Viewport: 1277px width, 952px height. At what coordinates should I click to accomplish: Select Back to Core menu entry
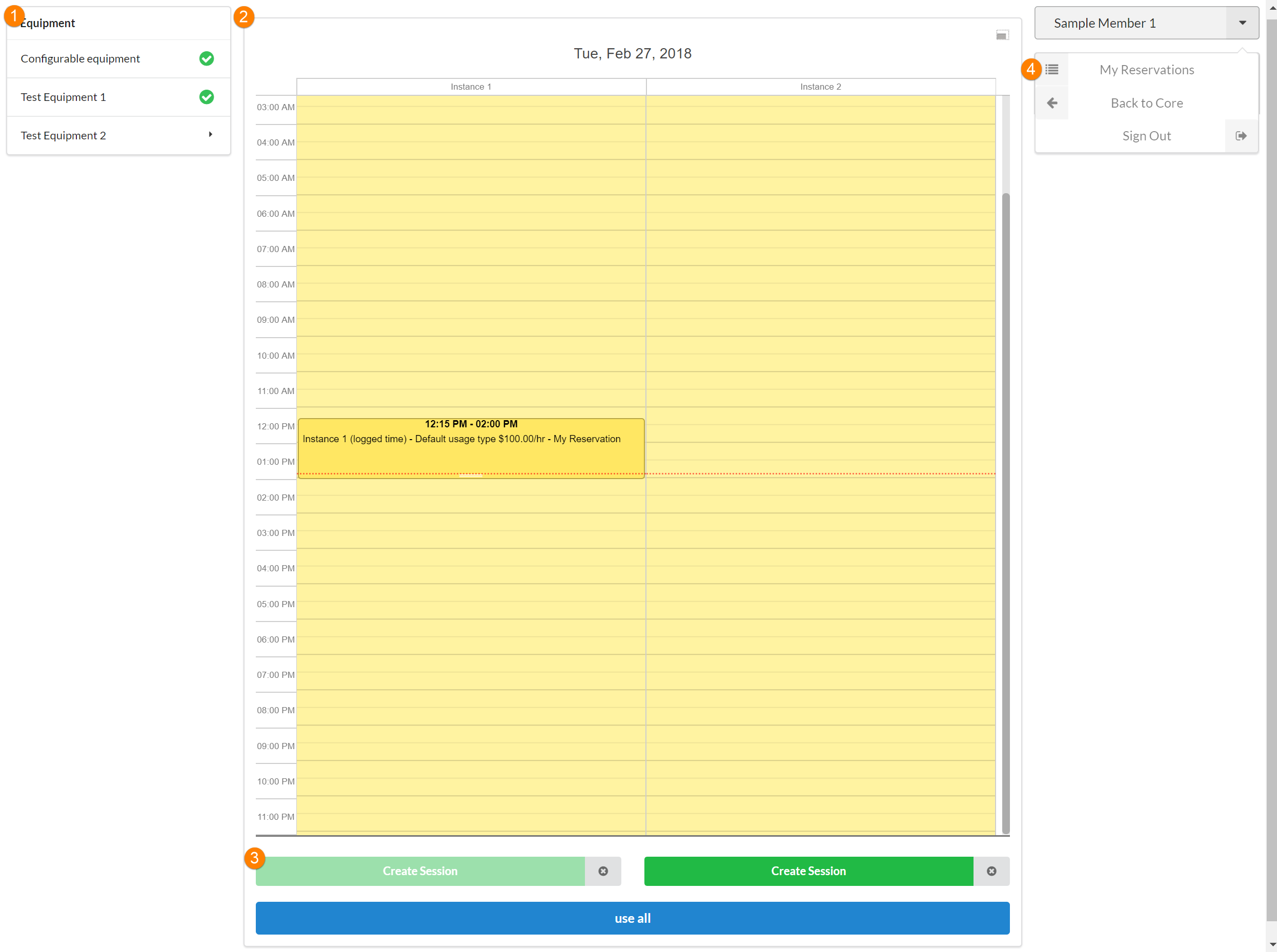point(1146,103)
